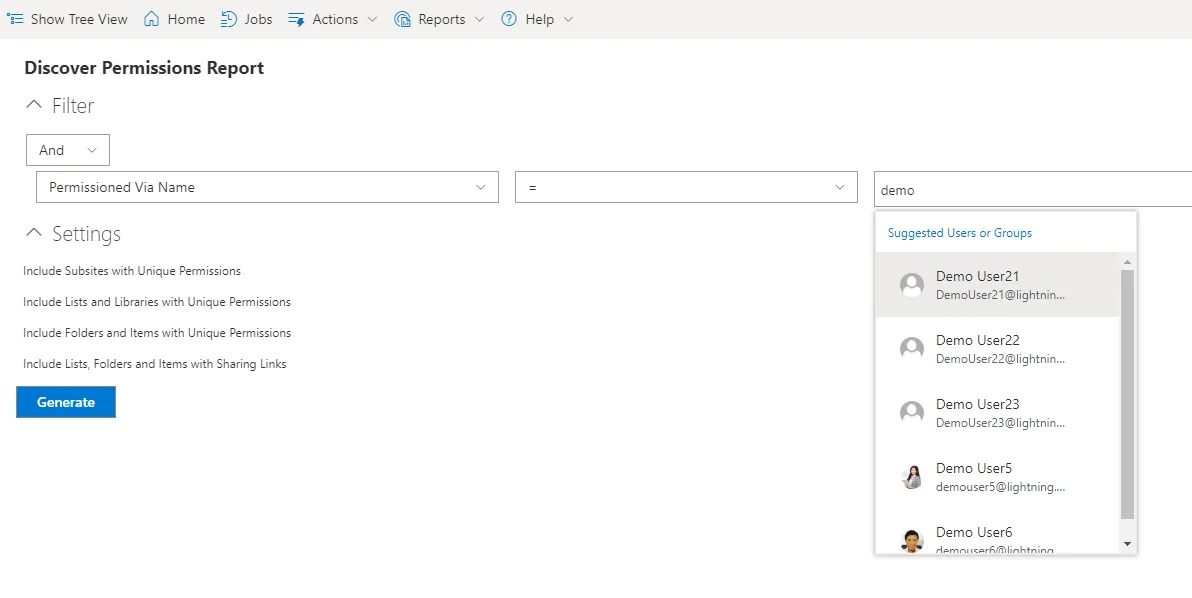Collapse the Filter section
This screenshot has height=598, width=1192.
(35, 104)
